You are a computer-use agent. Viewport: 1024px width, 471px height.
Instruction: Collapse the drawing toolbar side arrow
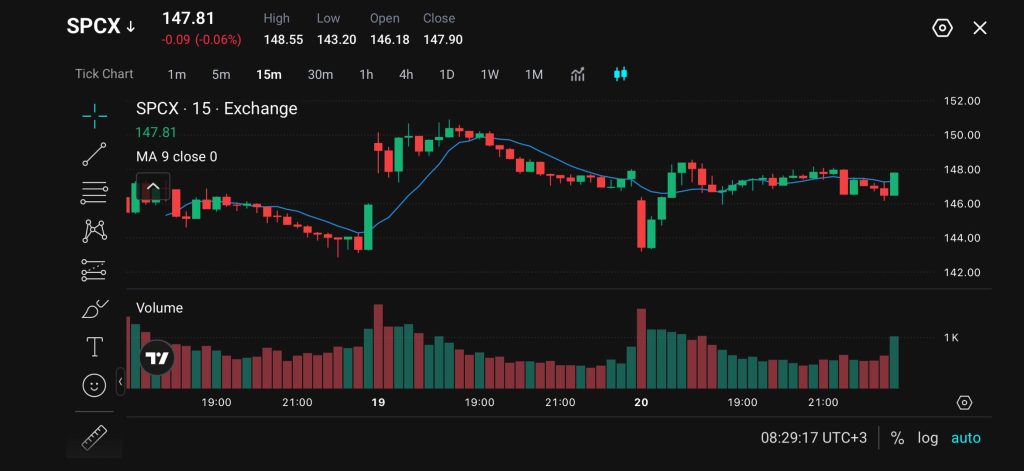tap(120, 382)
